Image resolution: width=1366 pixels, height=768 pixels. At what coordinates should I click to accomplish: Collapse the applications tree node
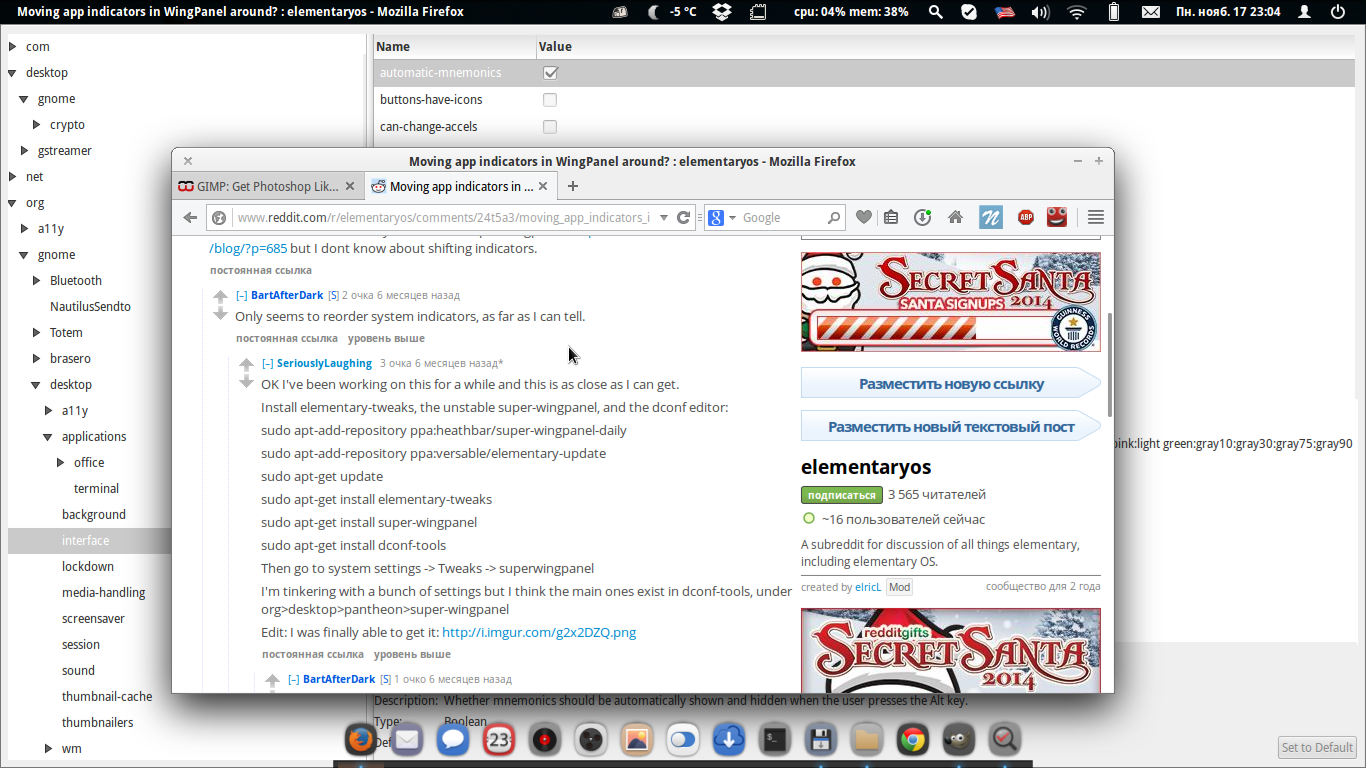(x=49, y=437)
